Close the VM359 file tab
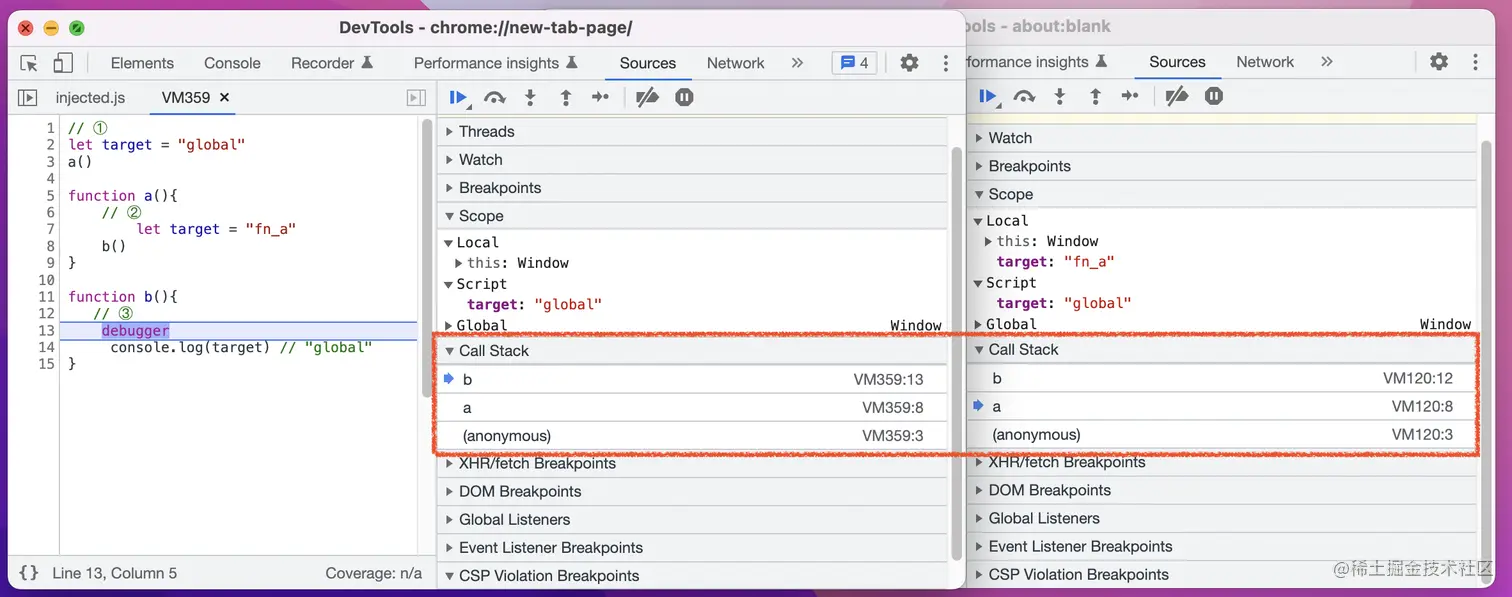This screenshot has width=1512, height=597. pyautogui.click(x=225, y=97)
